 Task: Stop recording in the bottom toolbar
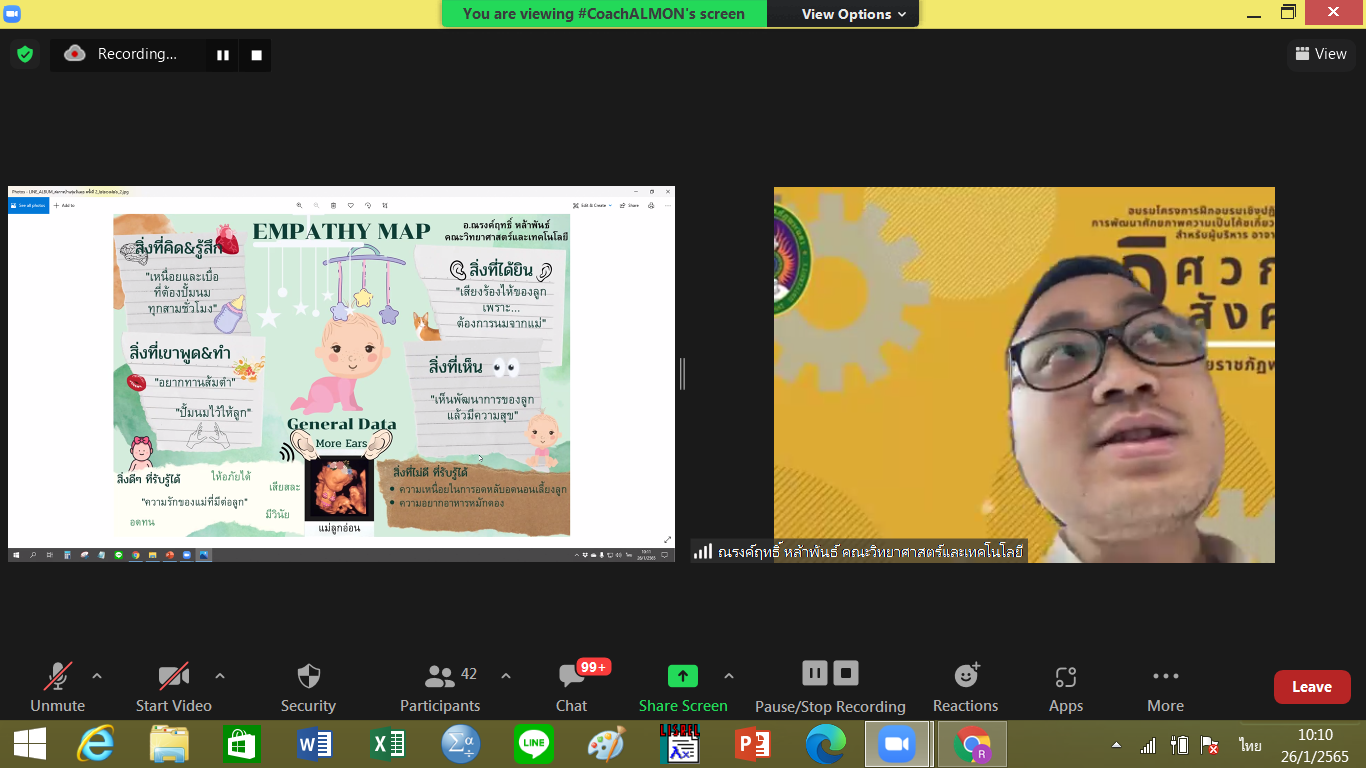coord(846,673)
